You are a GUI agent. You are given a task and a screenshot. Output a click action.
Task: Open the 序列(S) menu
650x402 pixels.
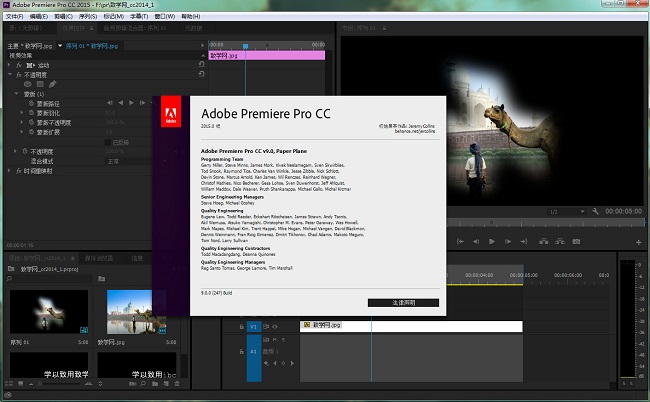pos(88,16)
